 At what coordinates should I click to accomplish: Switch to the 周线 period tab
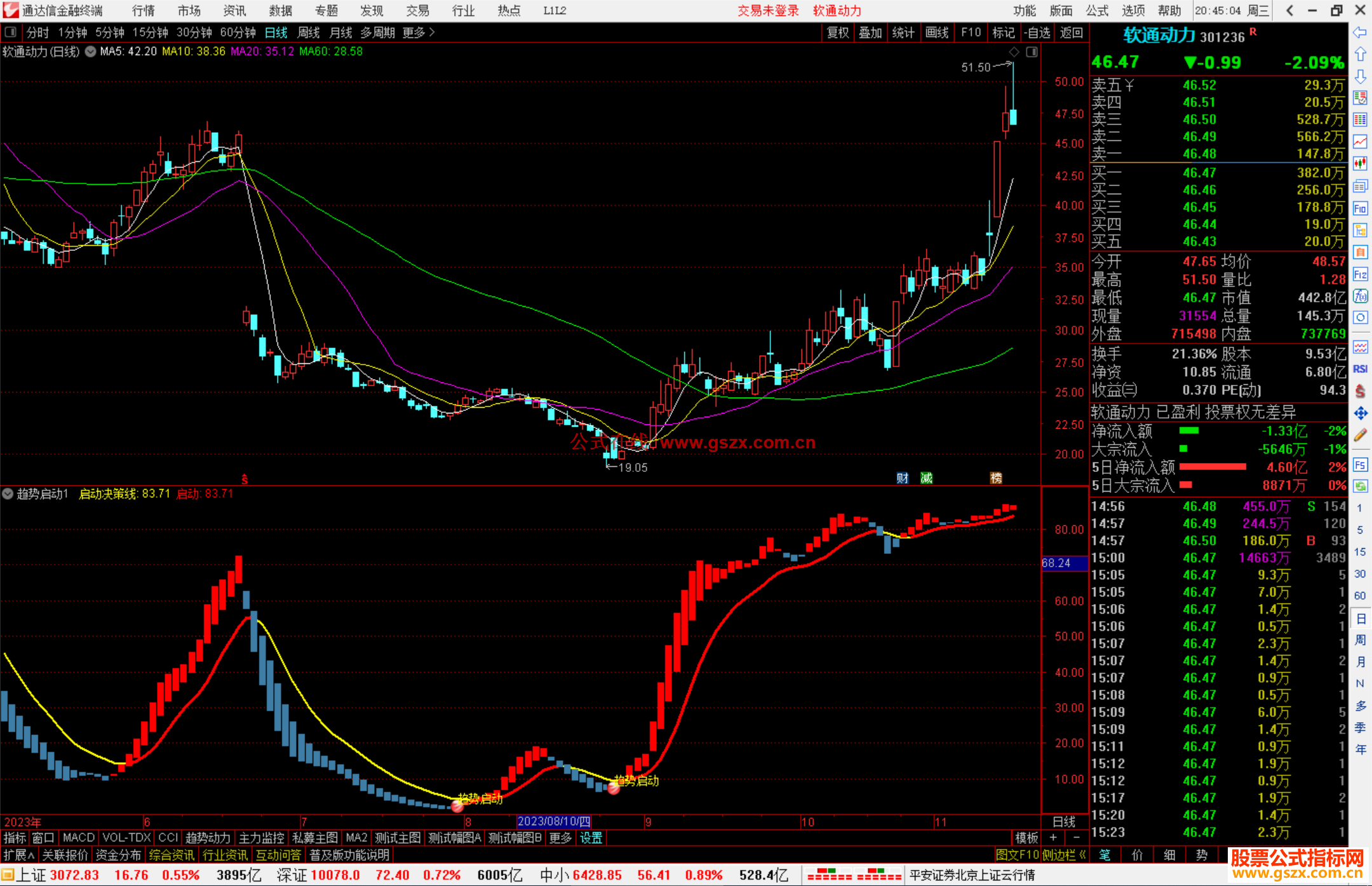tap(309, 32)
